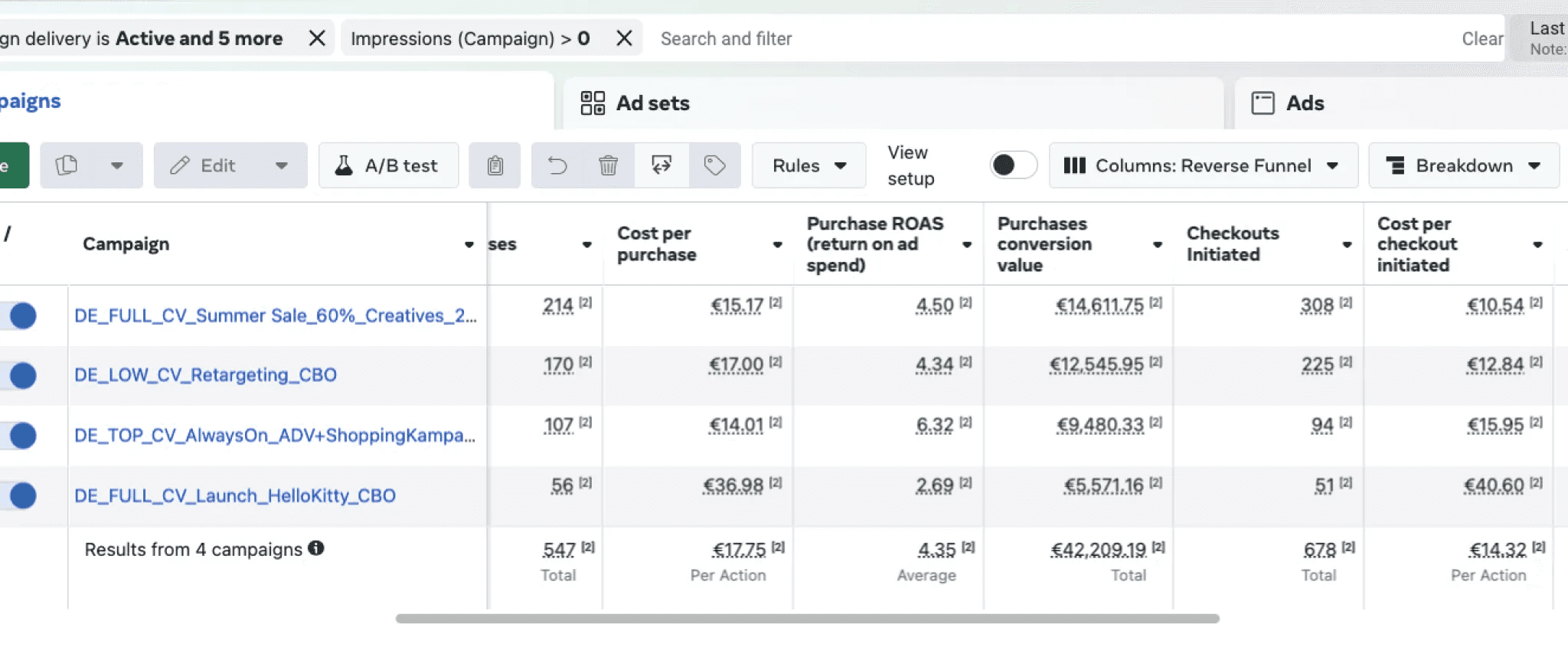Toggle off the DE_FULL_CV_Launch_HelloKitty_CBO campaign
This screenshot has width=1568, height=657.
point(21,495)
